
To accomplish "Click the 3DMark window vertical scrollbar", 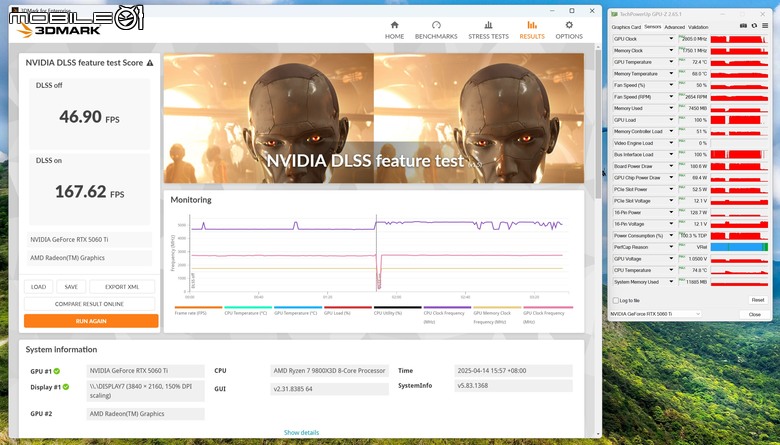I will pos(598,124).
